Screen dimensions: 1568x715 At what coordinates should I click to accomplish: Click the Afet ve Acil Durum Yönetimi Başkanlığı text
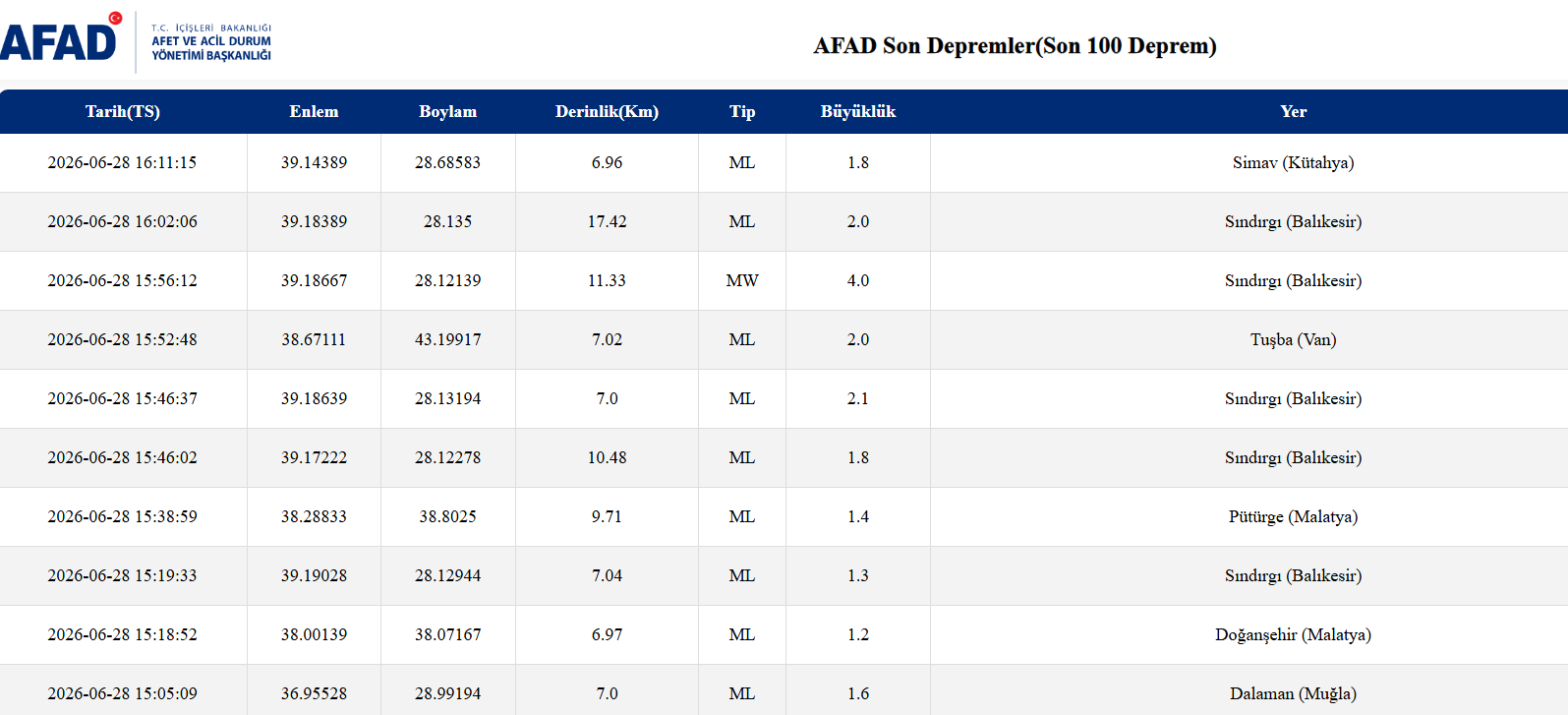pos(211,48)
